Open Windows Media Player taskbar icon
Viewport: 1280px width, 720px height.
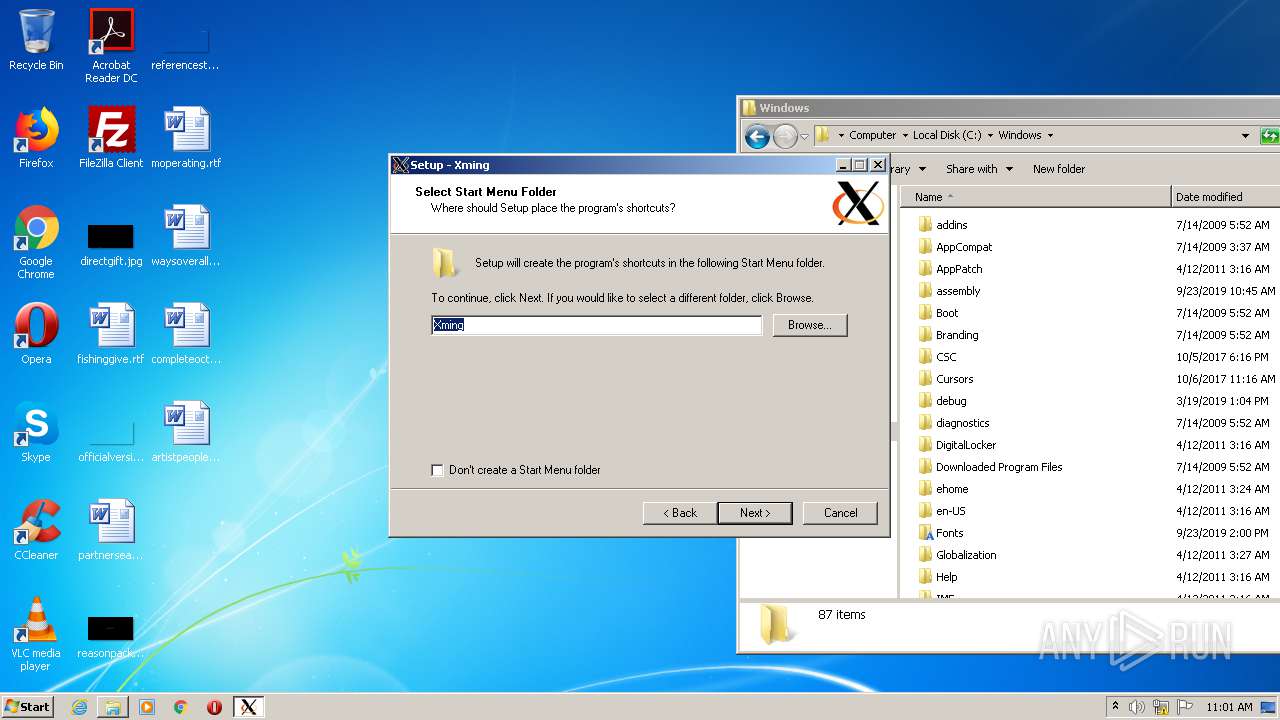pyautogui.click(x=147, y=707)
